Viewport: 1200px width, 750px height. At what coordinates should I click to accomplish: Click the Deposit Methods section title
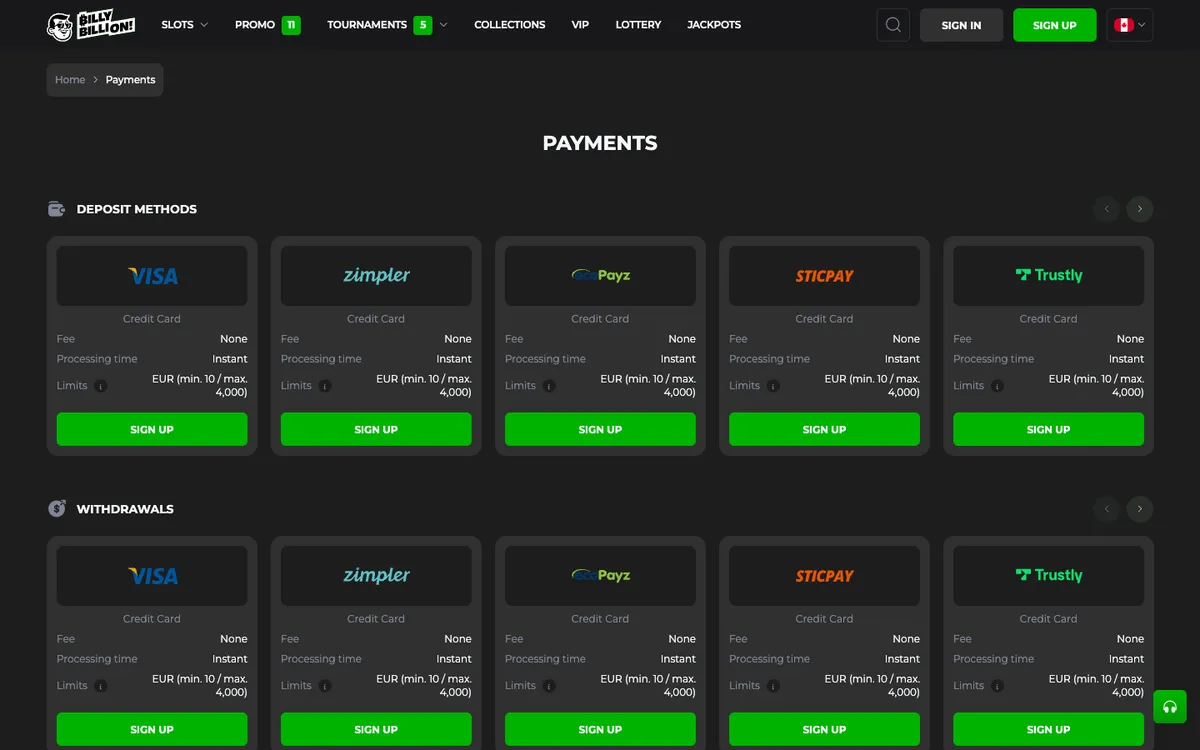137,209
